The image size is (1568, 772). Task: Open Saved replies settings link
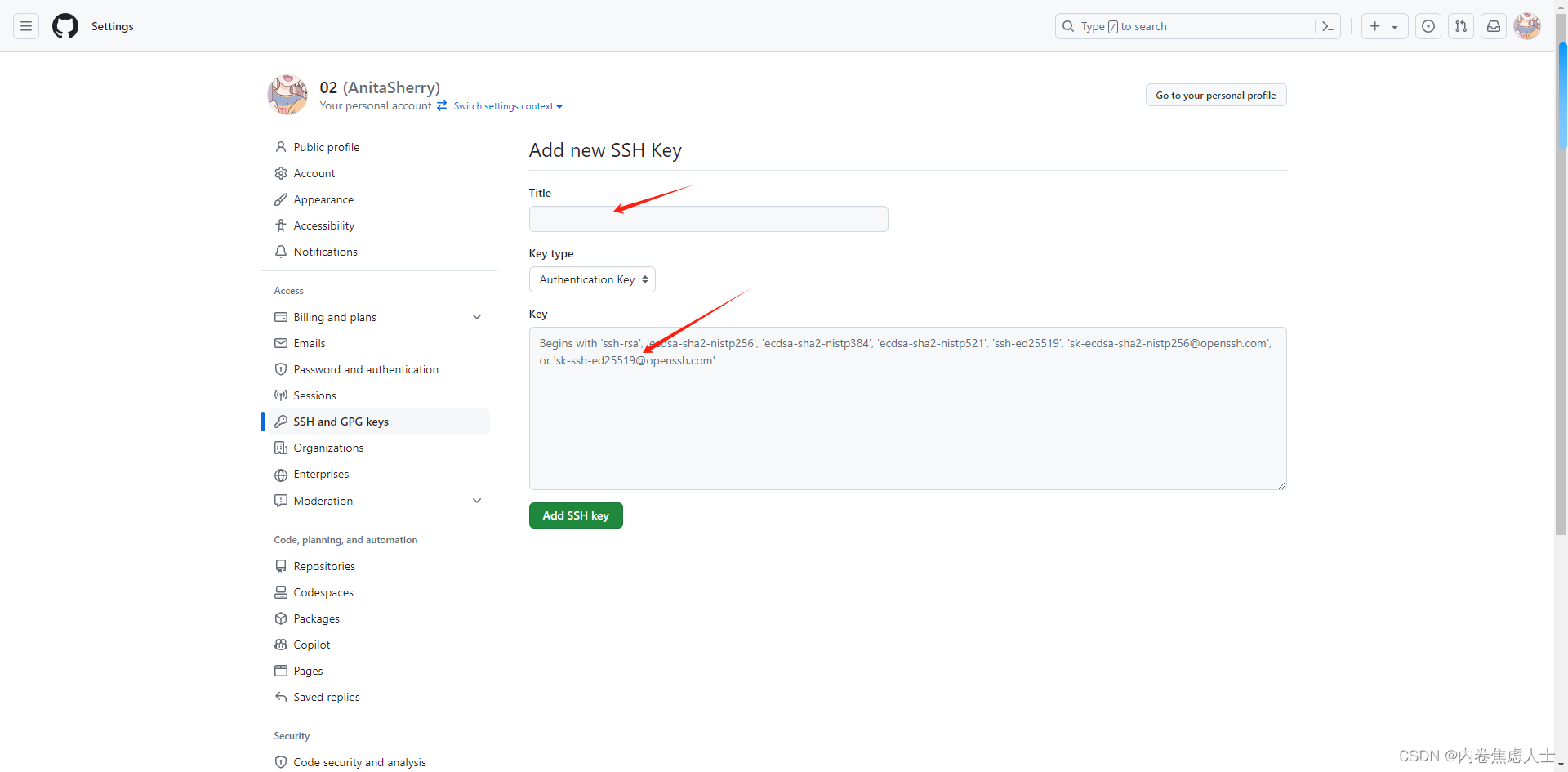point(327,697)
